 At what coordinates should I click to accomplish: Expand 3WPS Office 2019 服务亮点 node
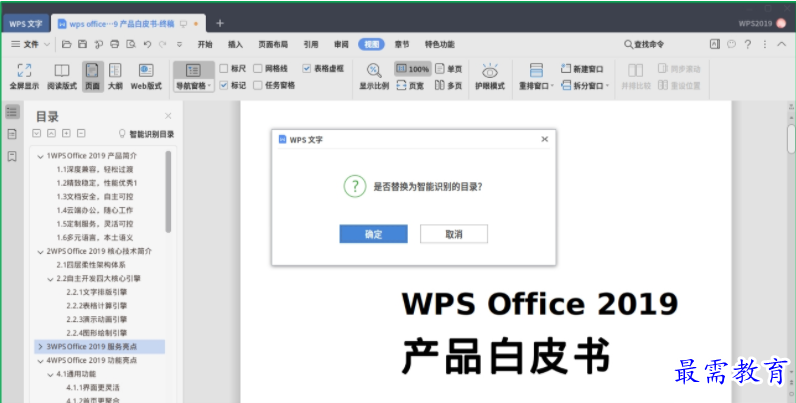(x=40, y=347)
